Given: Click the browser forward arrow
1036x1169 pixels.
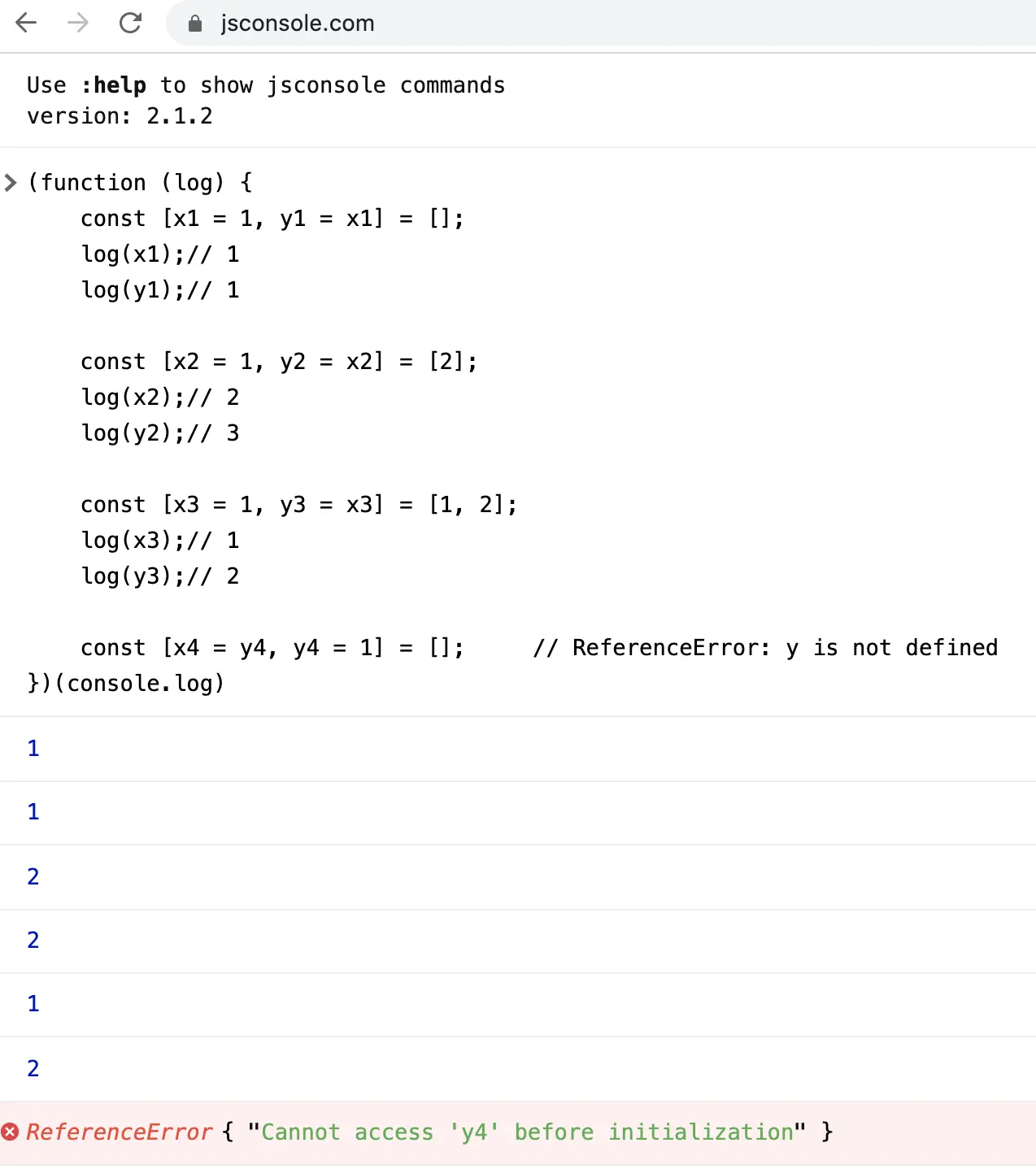Looking at the screenshot, I should 78,23.
